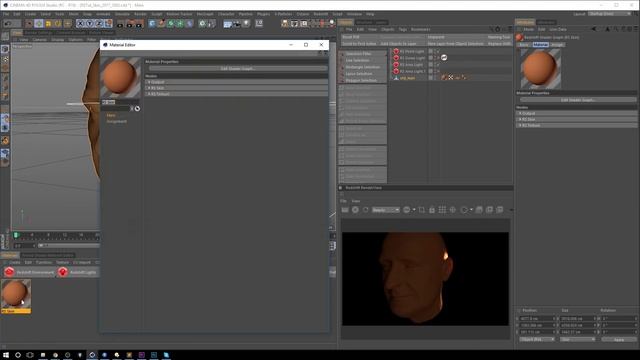
Task: Select RS Point Light in Object Manager
Action: pyautogui.click(x=412, y=51)
